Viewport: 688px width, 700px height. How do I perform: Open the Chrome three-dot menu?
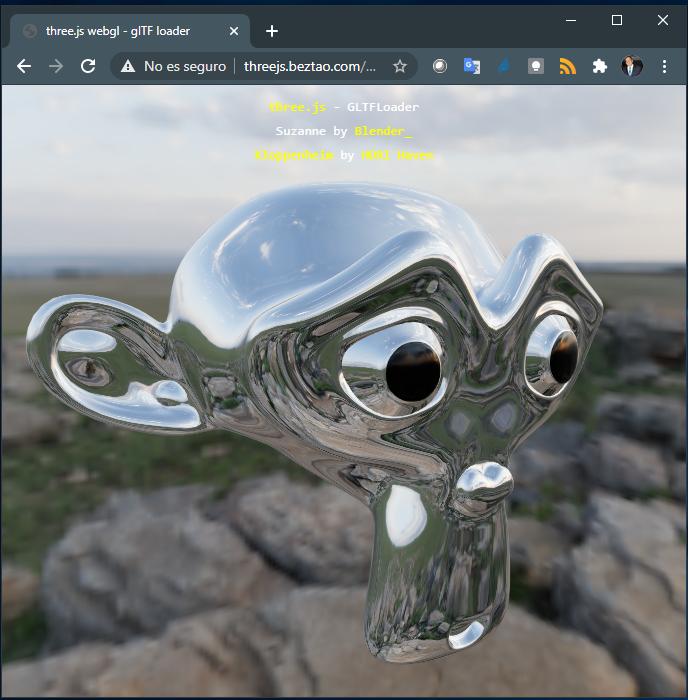point(664,66)
